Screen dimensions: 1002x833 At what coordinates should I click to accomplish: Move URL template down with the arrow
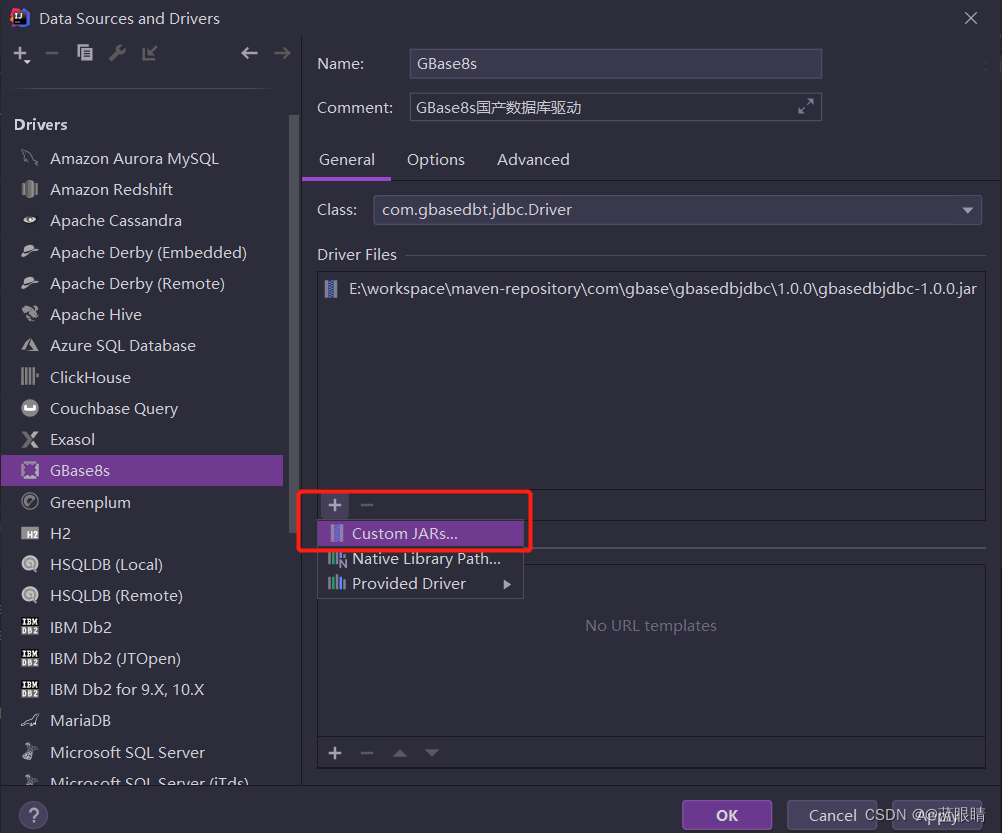click(432, 753)
